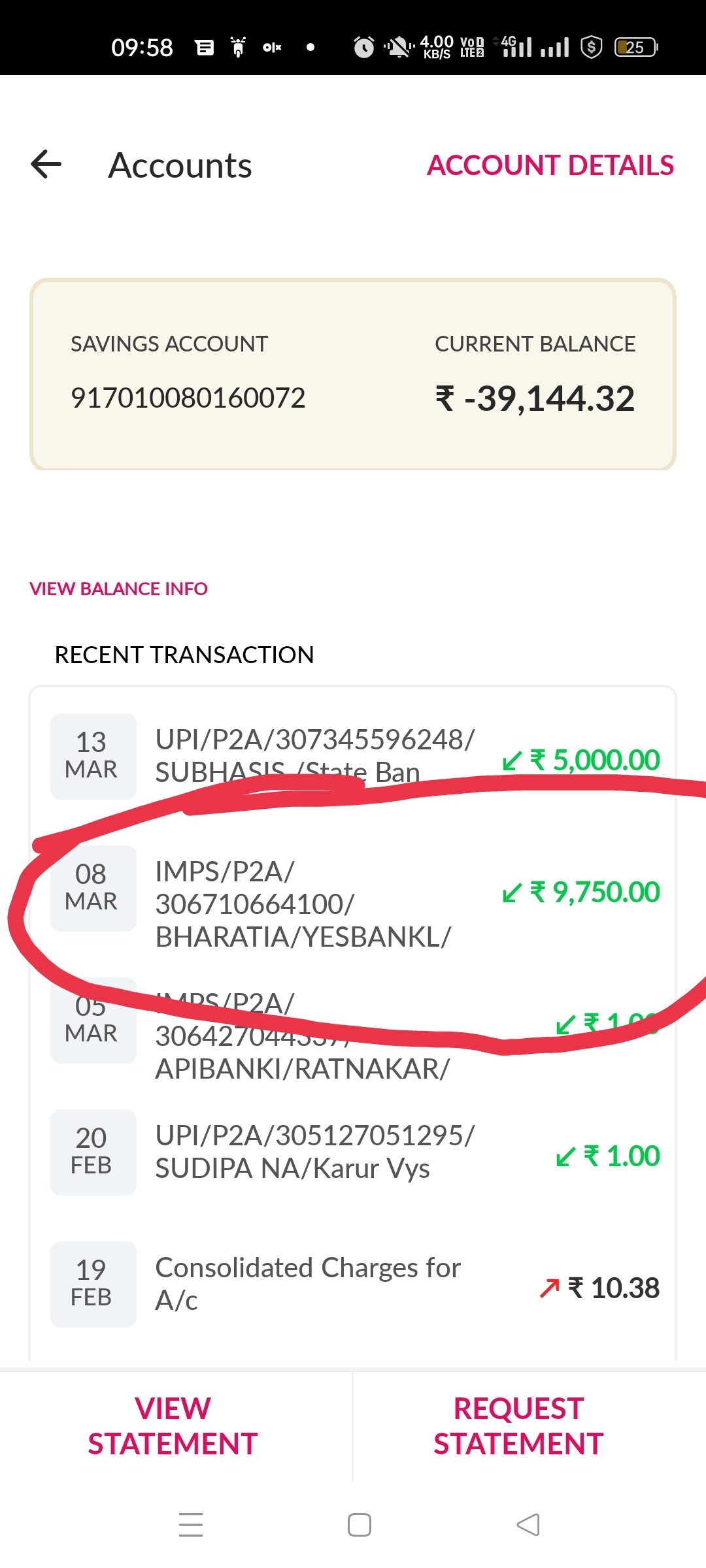Tap VIEW BALANCE INFO link

tap(118, 589)
